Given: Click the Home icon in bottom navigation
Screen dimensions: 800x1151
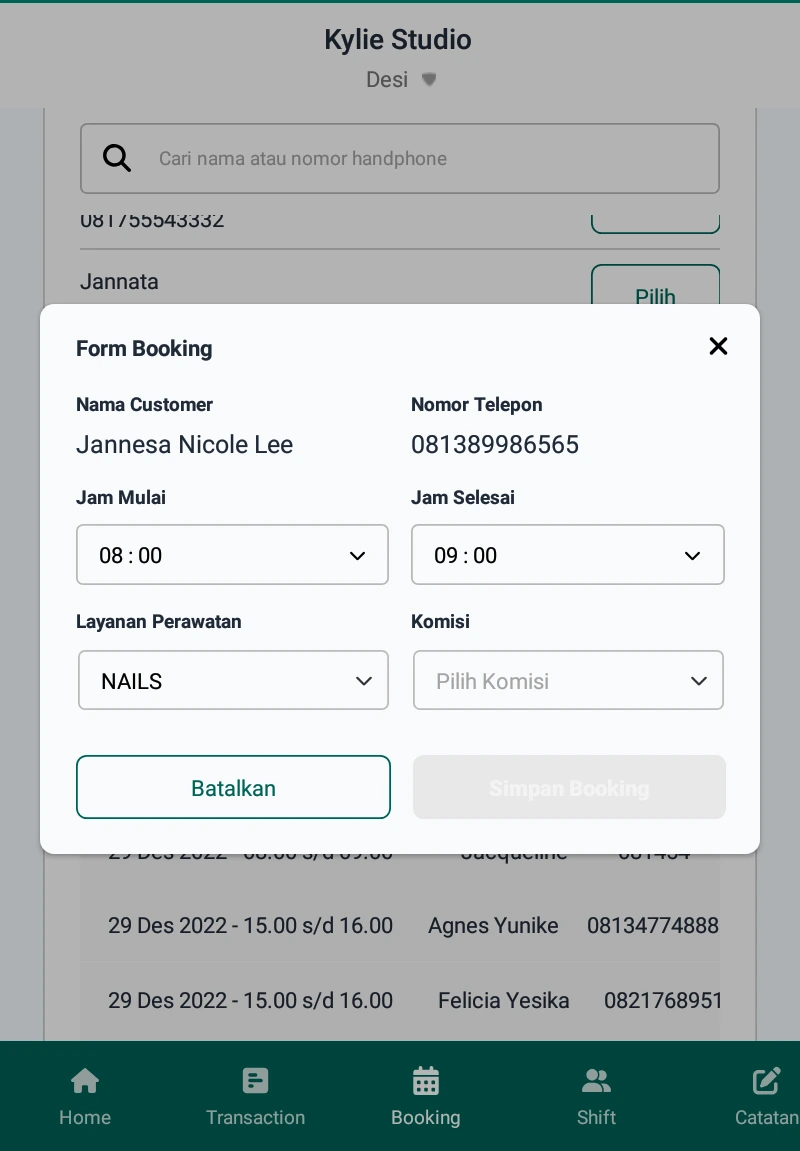Looking at the screenshot, I should pos(85,1081).
